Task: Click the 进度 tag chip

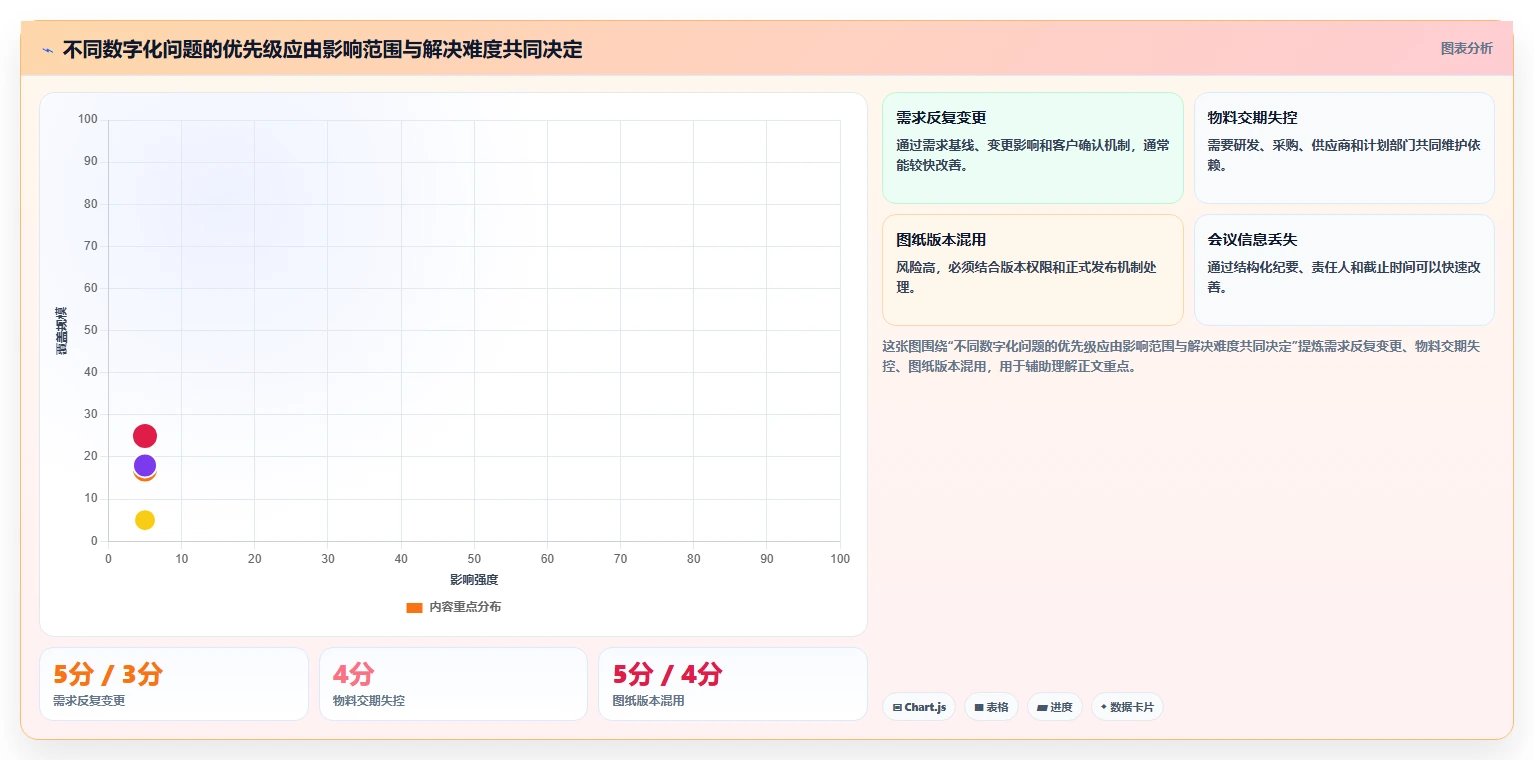Action: (1055, 707)
